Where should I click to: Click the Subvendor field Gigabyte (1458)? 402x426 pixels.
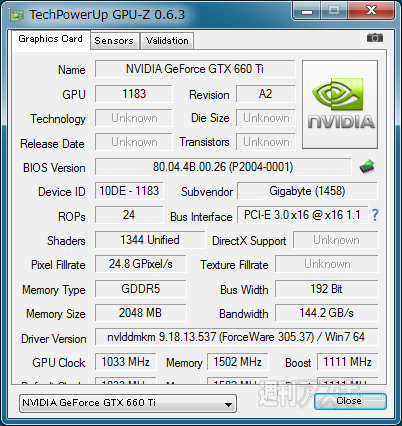307,191
